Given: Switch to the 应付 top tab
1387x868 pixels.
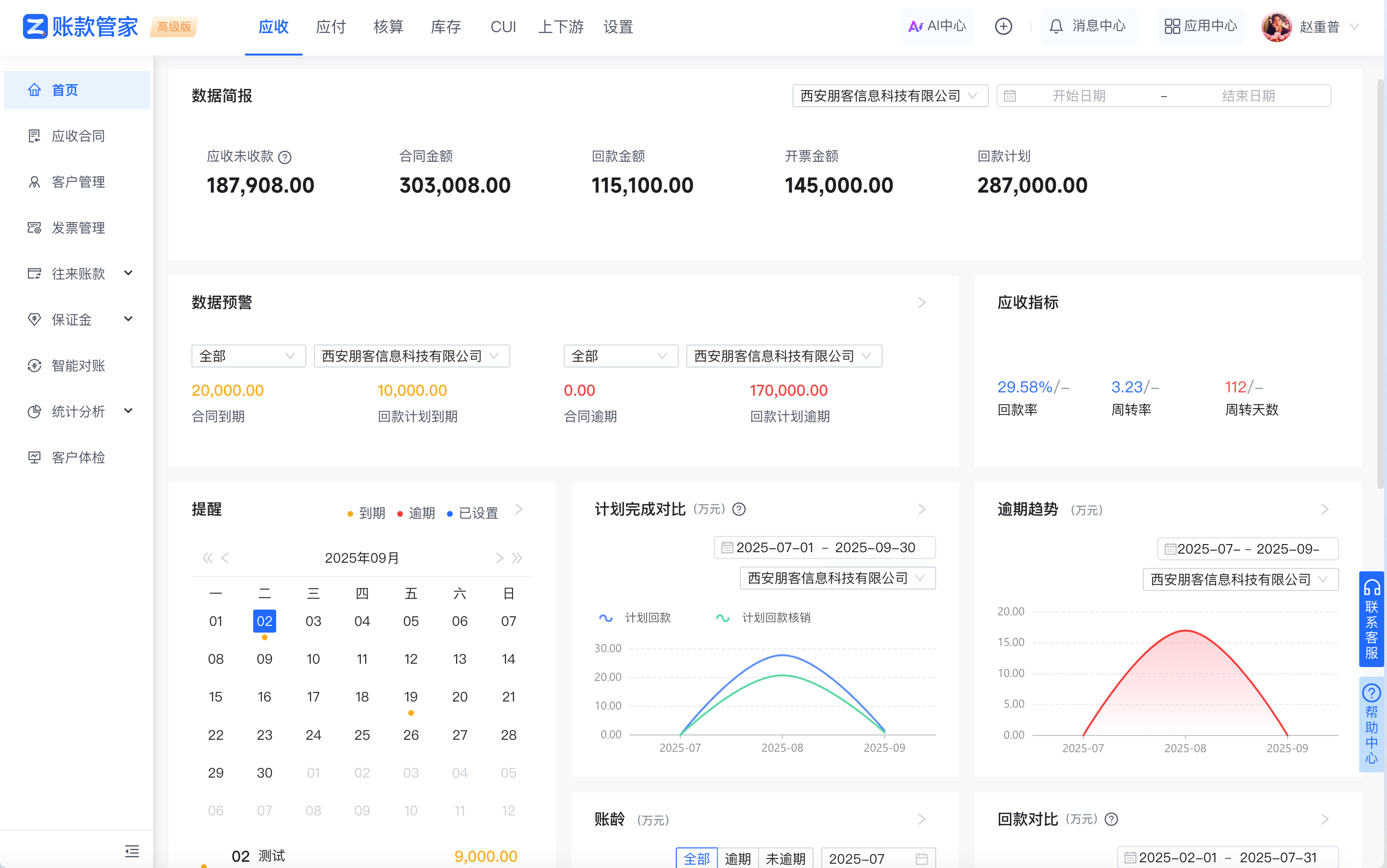Looking at the screenshot, I should [331, 27].
